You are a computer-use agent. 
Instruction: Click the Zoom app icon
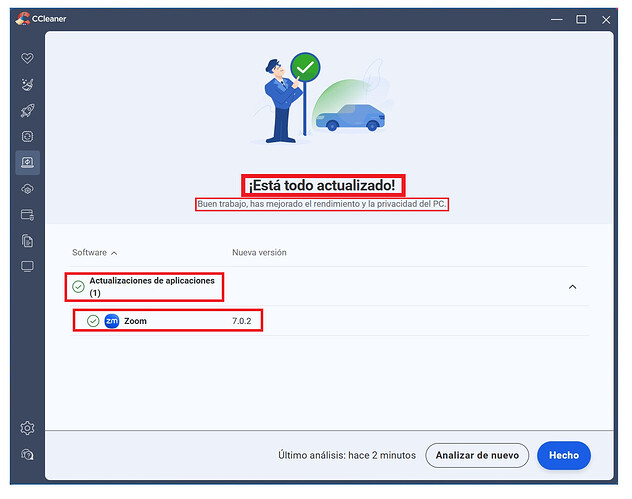click(x=112, y=321)
